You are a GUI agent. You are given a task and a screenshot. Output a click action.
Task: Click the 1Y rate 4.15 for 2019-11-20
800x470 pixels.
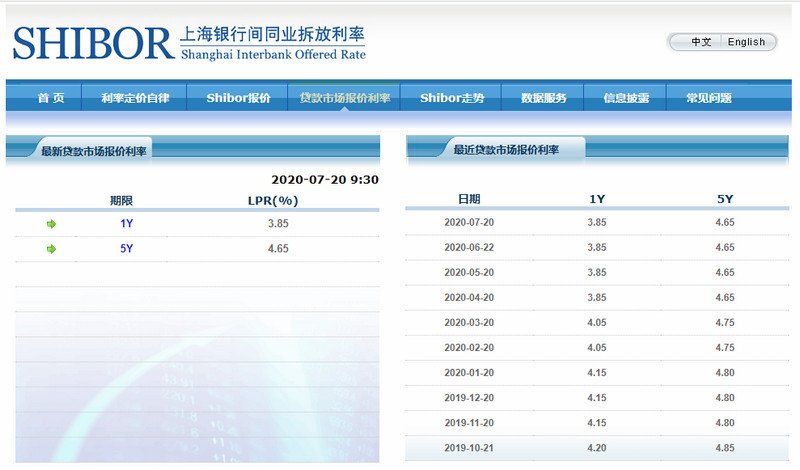click(x=597, y=423)
